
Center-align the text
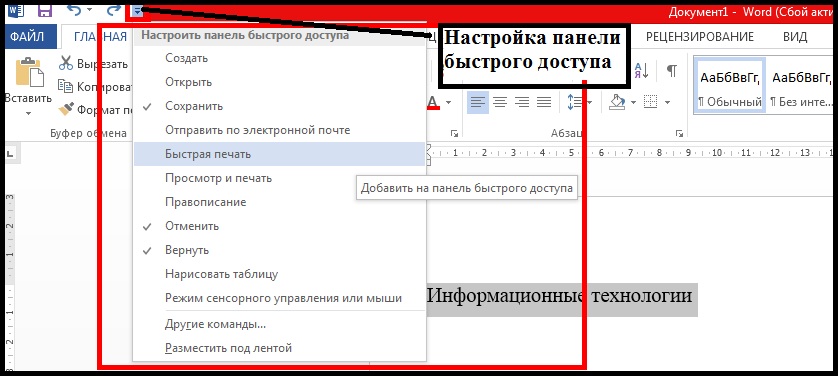[500, 102]
